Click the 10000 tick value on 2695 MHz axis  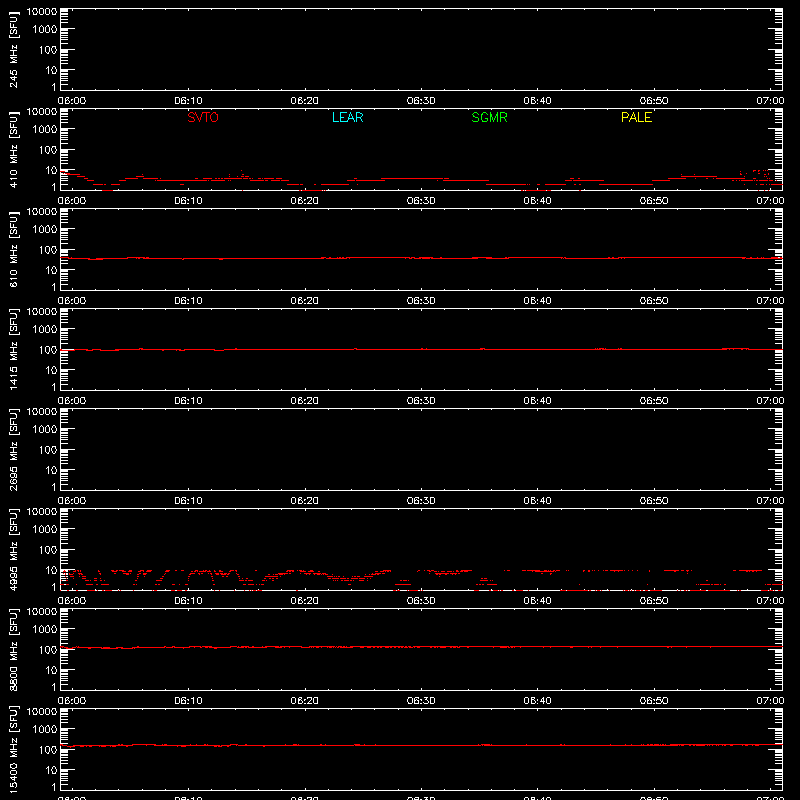click(x=42, y=412)
